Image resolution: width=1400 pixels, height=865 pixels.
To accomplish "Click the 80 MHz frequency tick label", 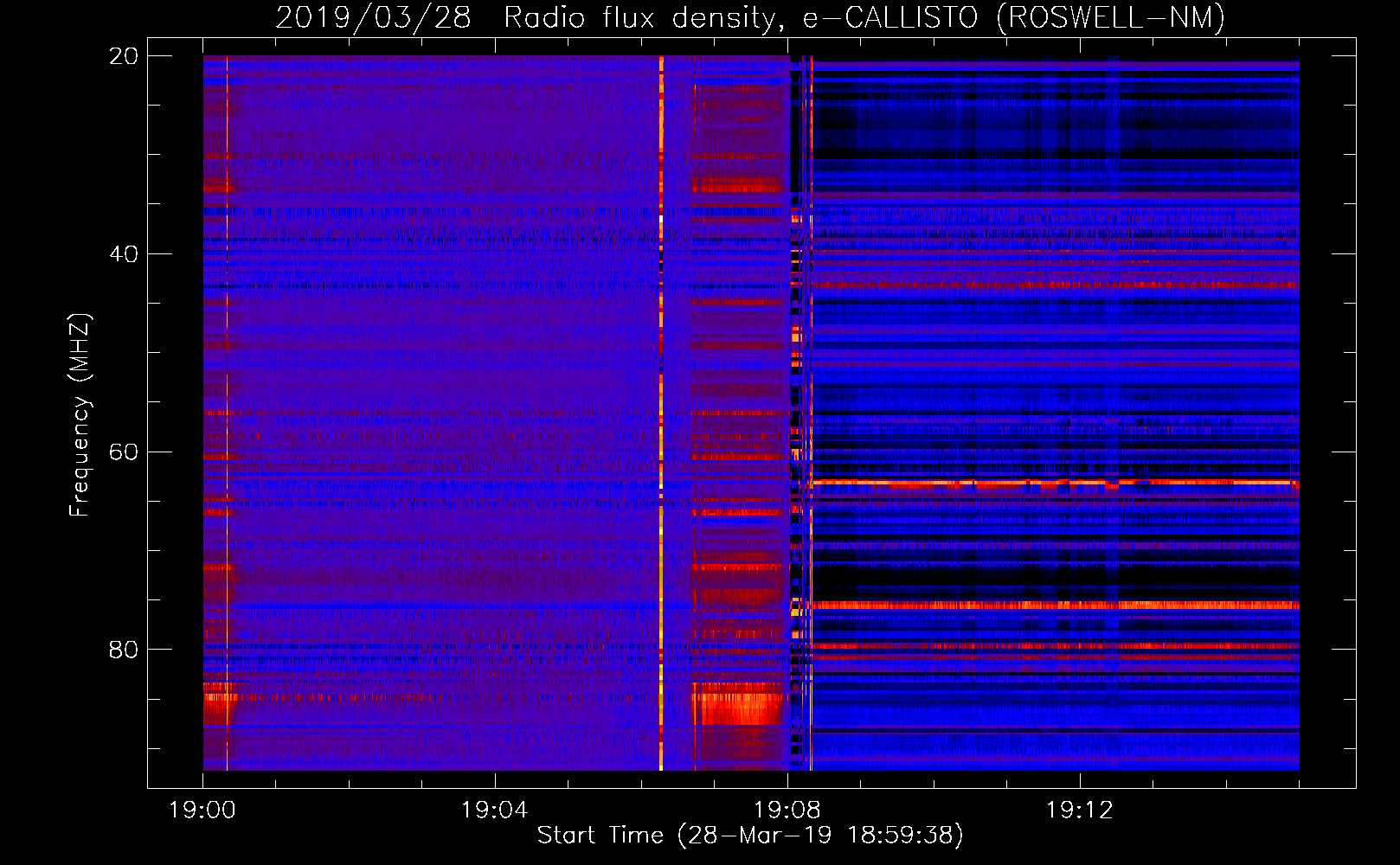I will tap(123, 650).
